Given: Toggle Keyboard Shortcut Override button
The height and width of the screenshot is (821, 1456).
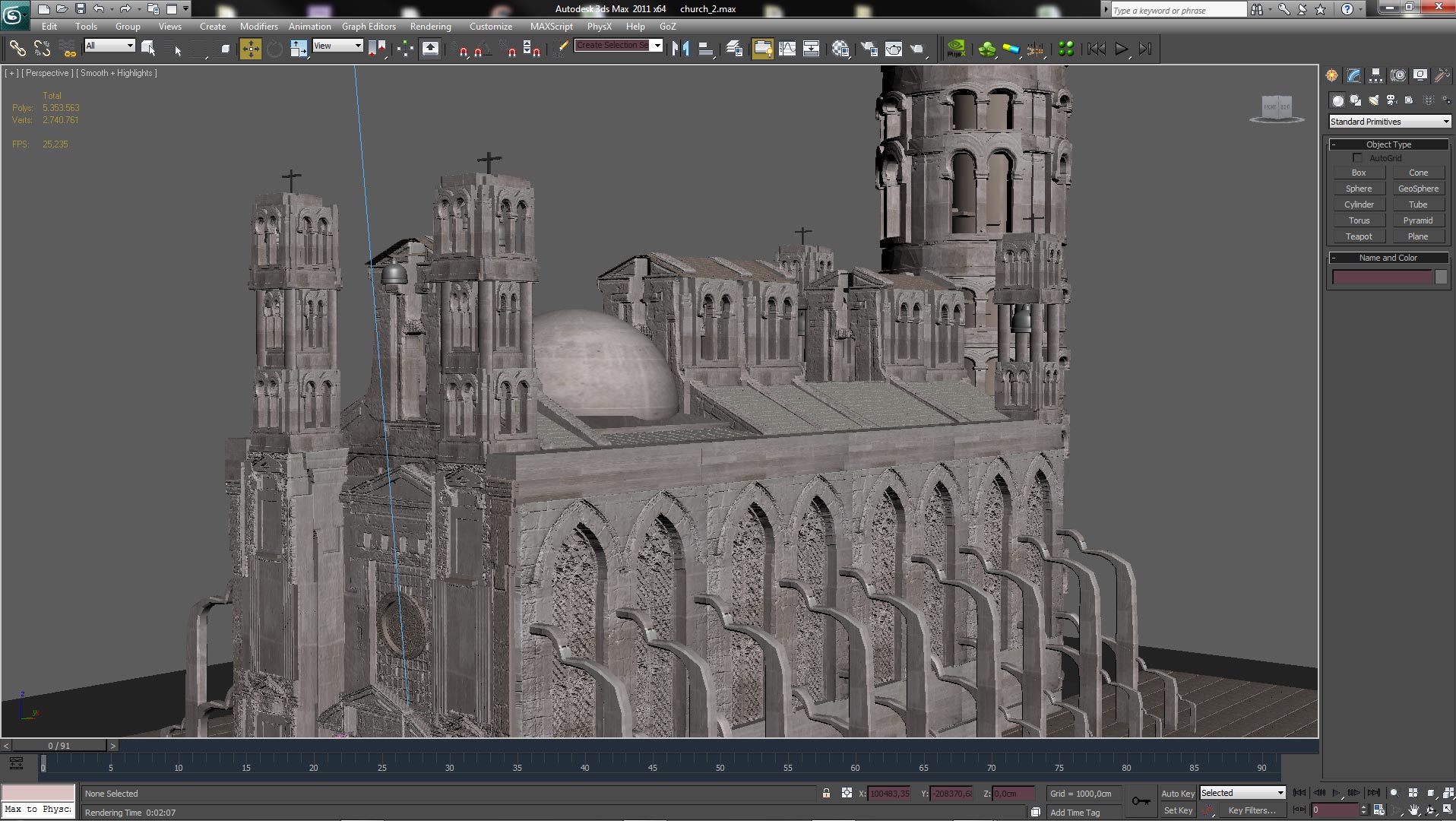Looking at the screenshot, I should (430, 49).
